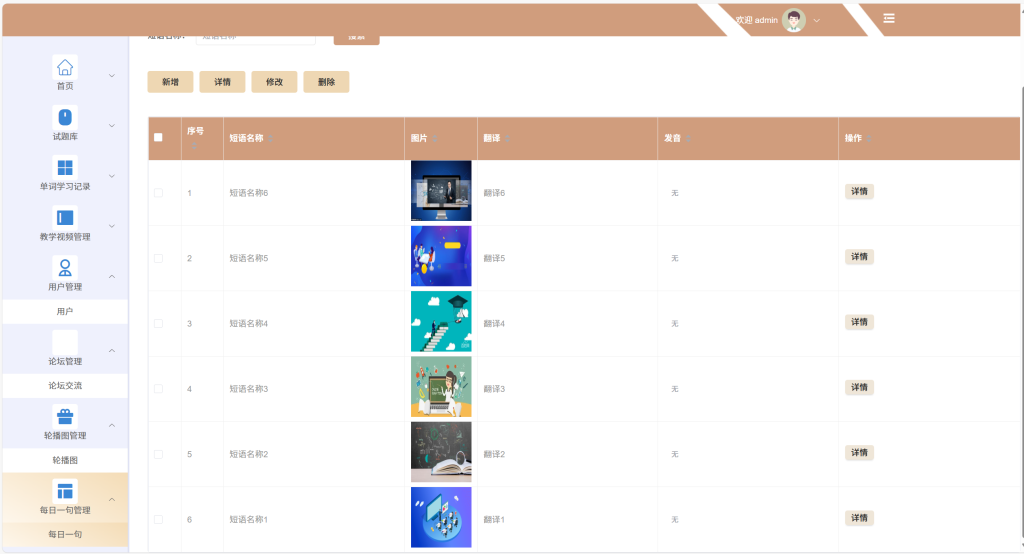The width and height of the screenshot is (1024, 554).
Task: Click 详情 button for 短语名称4 row
Action: 859,322
